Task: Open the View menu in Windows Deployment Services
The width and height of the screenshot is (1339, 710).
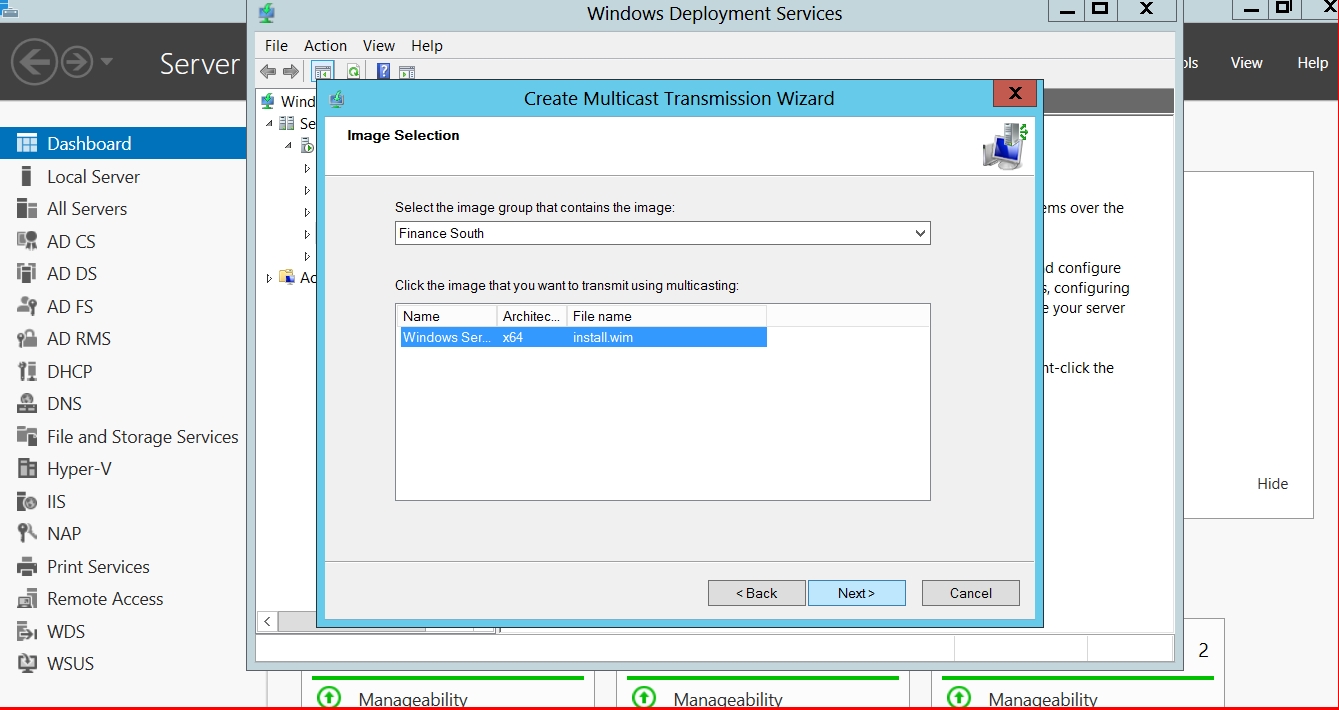Action: pyautogui.click(x=379, y=45)
